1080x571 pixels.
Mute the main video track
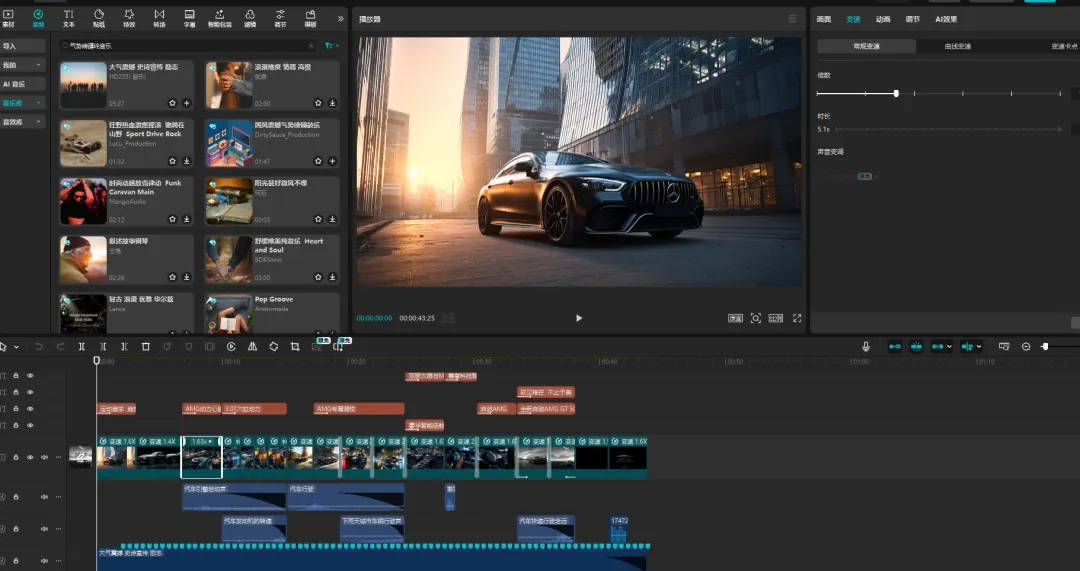pos(44,457)
